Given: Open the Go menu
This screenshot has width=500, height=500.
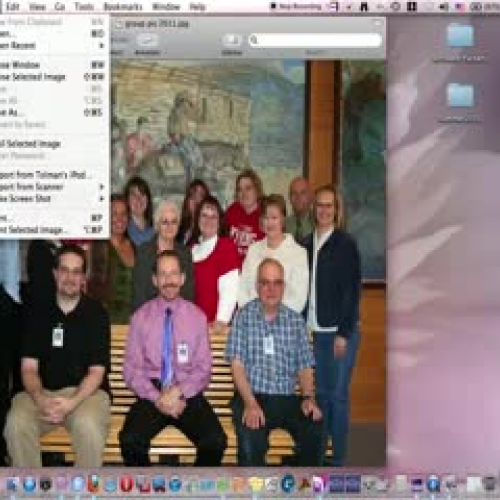Looking at the screenshot, I should coord(60,6).
